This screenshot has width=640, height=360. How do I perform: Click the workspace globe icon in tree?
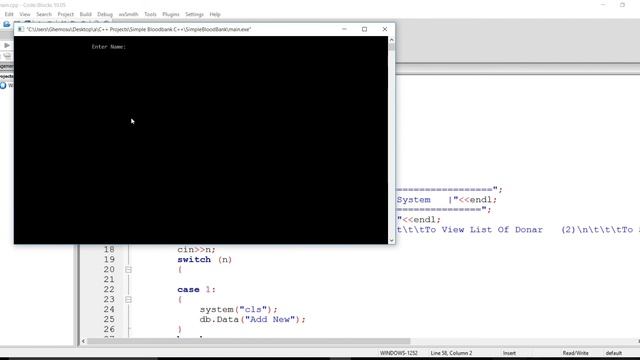3,86
